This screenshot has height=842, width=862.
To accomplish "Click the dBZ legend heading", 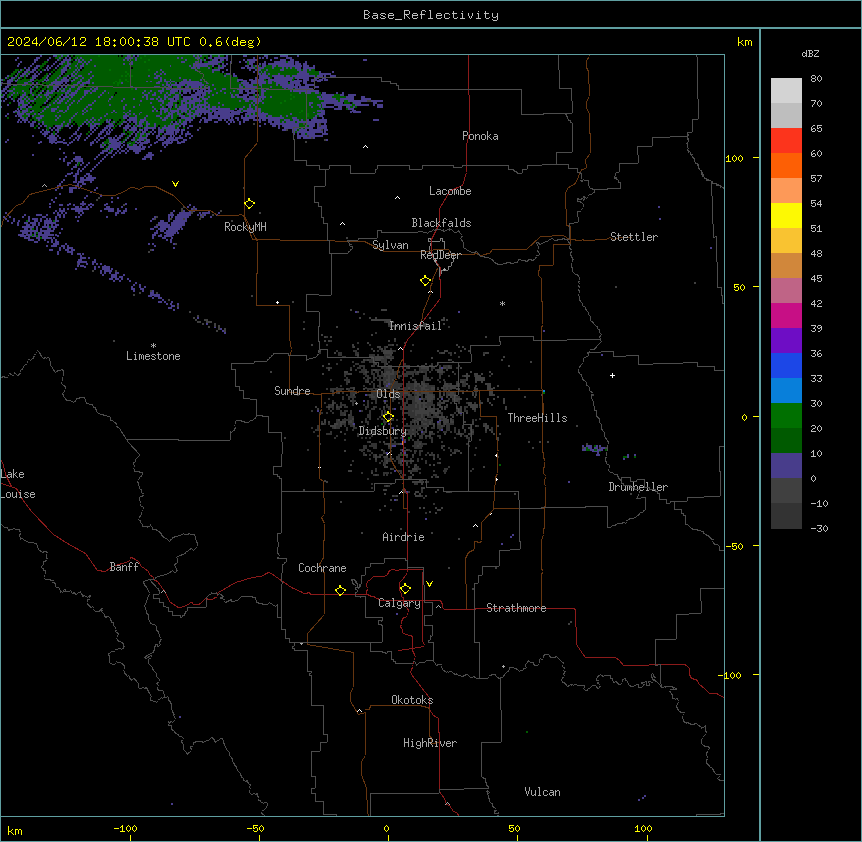I will click(x=810, y=54).
